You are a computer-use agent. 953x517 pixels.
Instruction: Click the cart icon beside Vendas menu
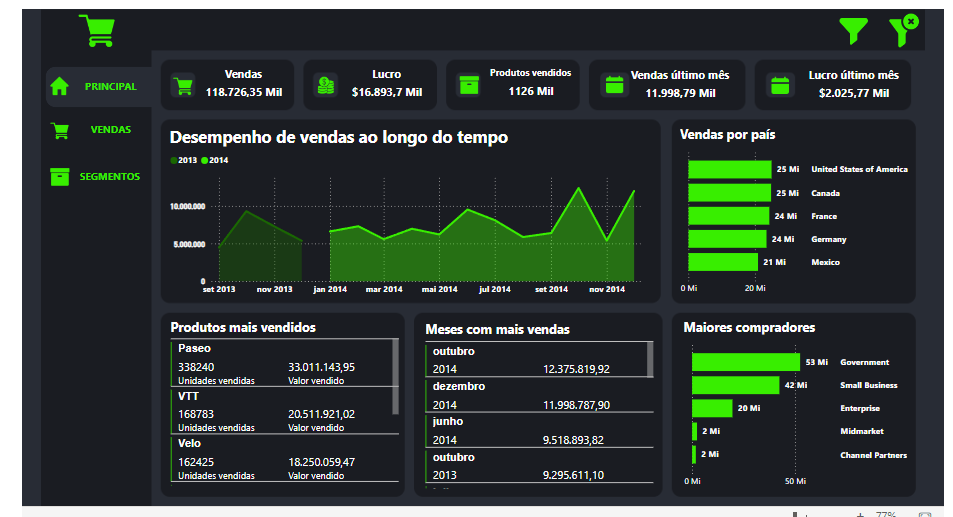(x=60, y=130)
